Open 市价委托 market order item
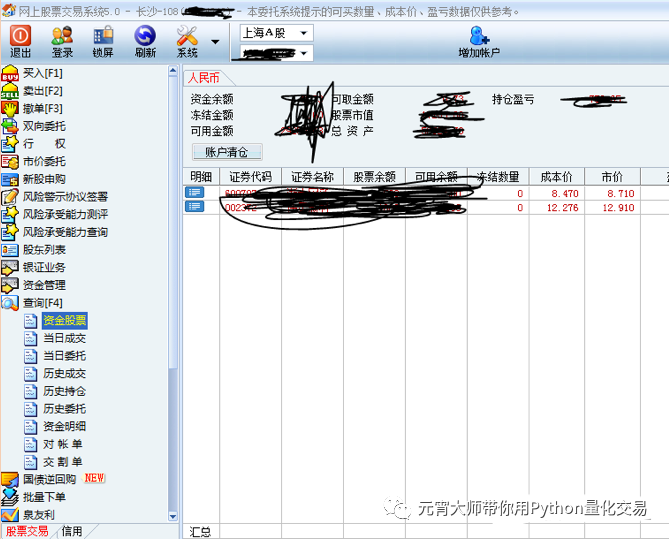Image resolution: width=669 pixels, height=539 pixels. coord(34,161)
